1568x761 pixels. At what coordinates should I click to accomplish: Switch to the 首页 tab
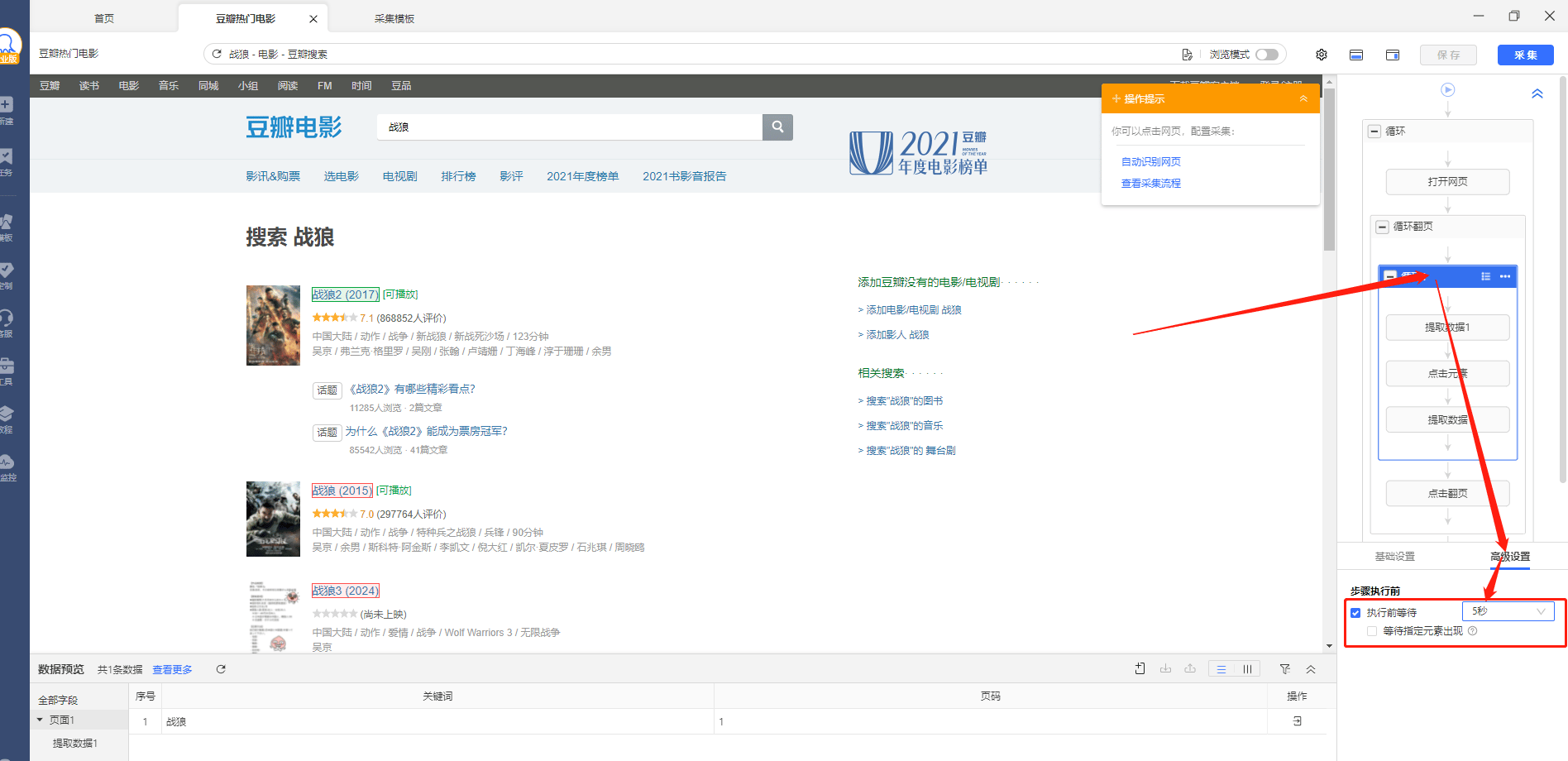click(104, 18)
